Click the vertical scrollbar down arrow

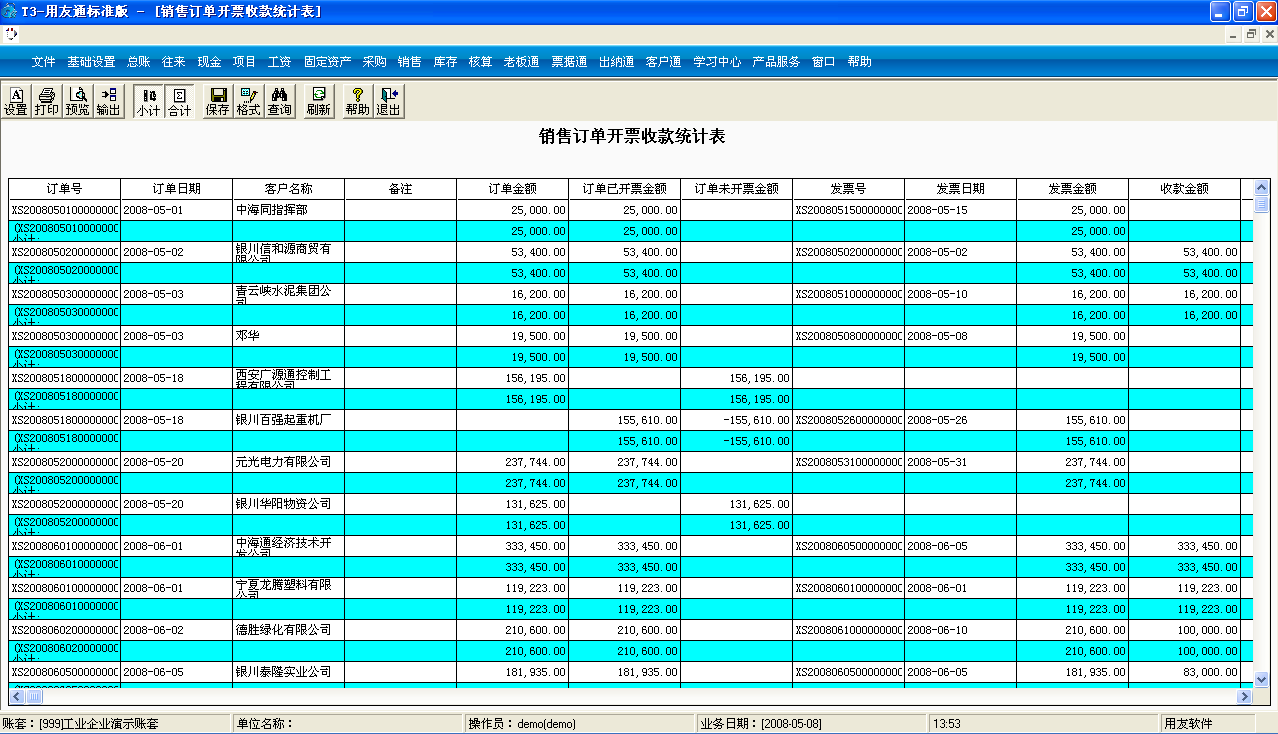1261,679
